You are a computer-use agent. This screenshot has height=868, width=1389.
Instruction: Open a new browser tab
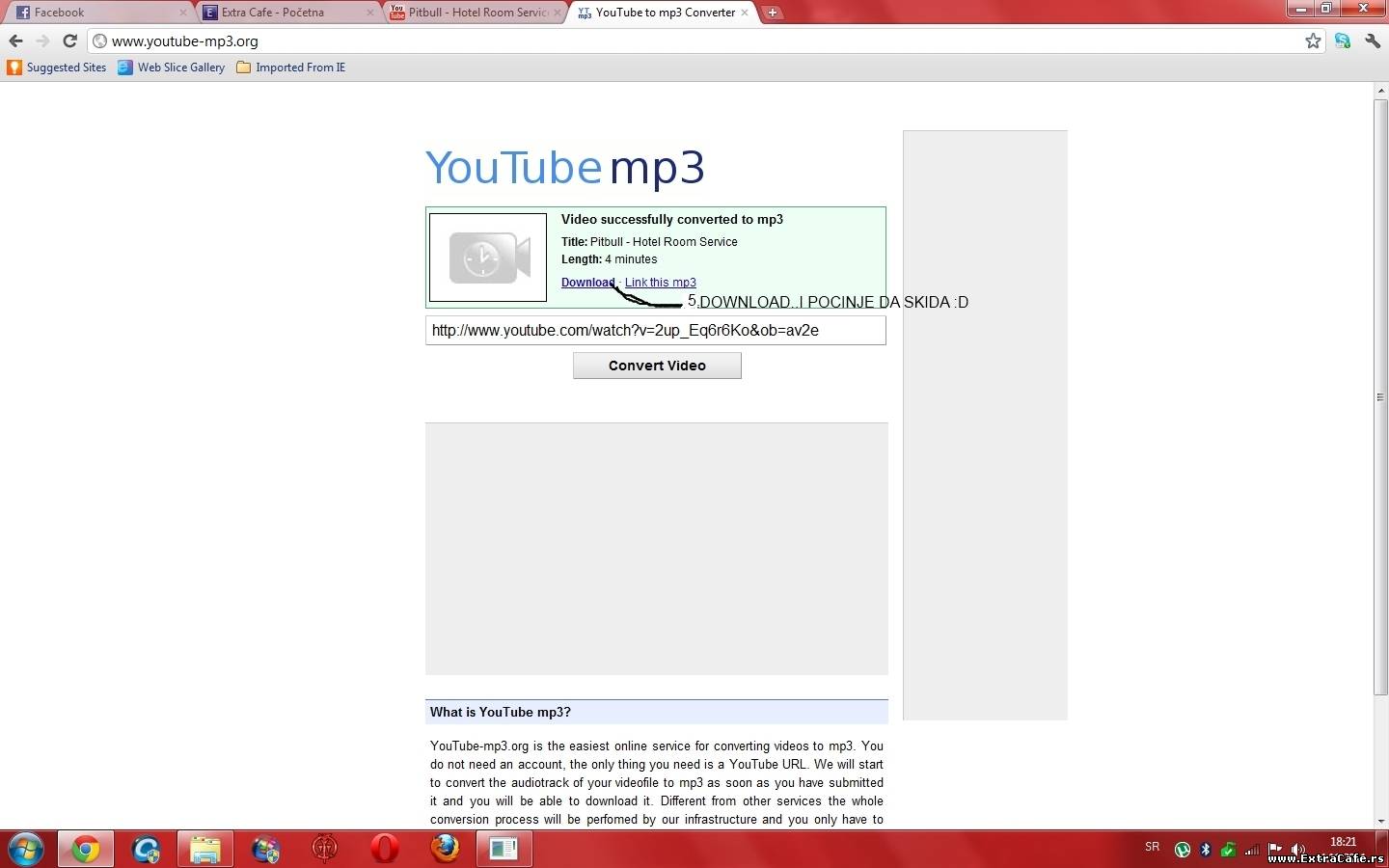[772, 13]
